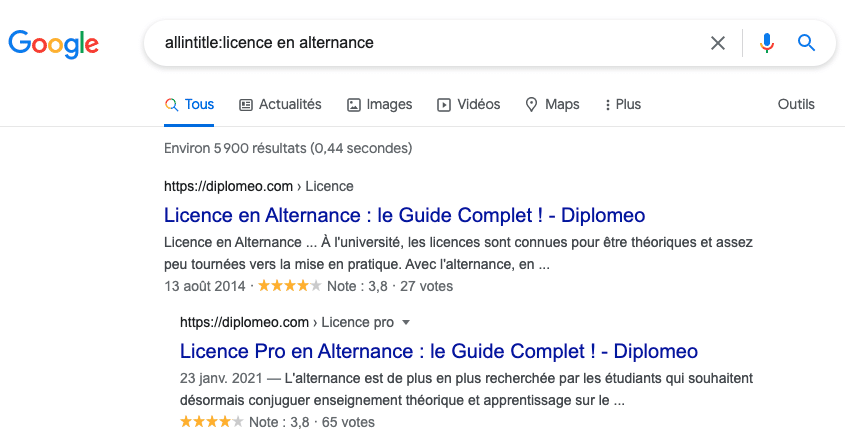
Task: Clear the search query with X
Action: (718, 43)
